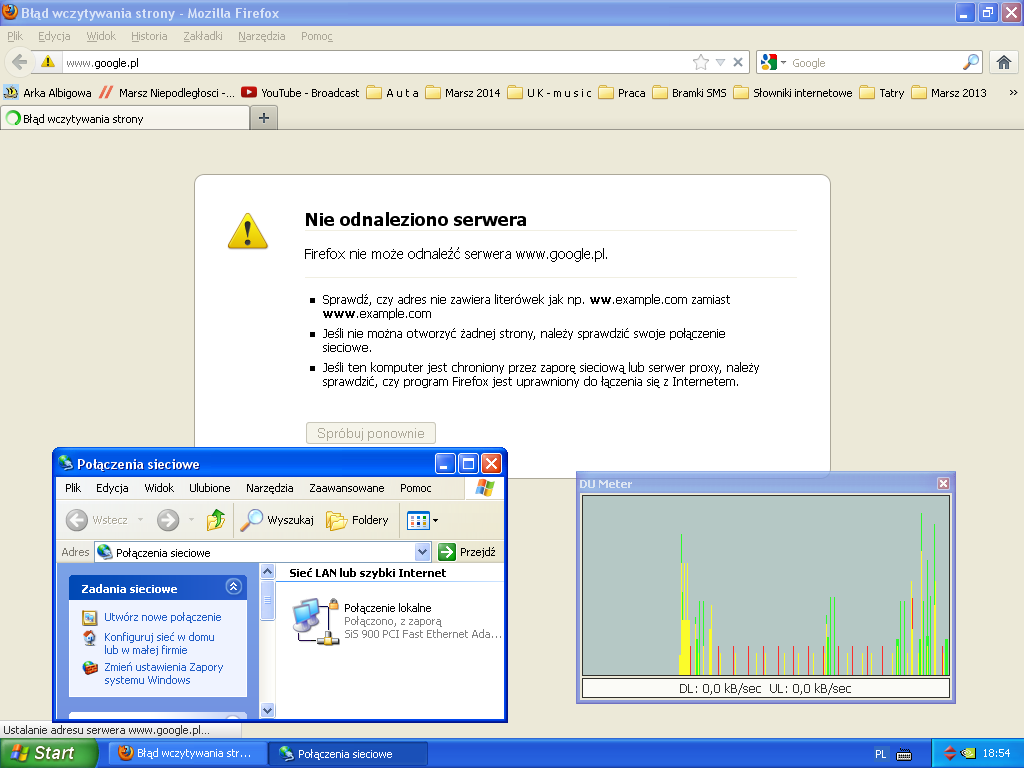Viewport: 1024px width, 768px height.
Task: Open the Słowniki internetowe bookmark folder
Action: click(x=793, y=93)
